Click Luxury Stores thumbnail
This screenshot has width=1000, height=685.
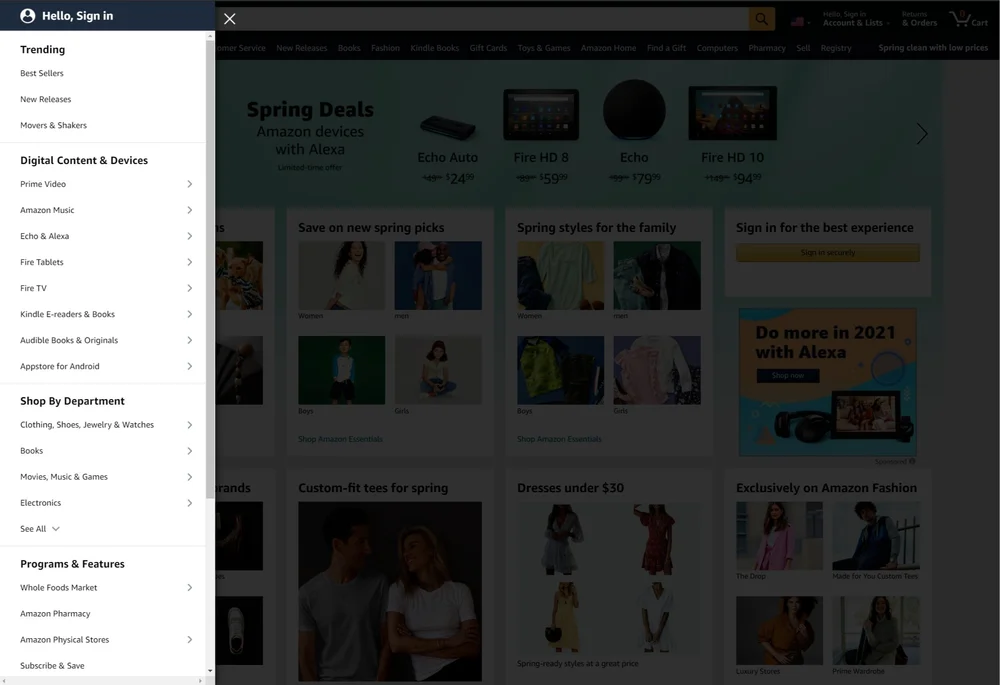pos(779,631)
